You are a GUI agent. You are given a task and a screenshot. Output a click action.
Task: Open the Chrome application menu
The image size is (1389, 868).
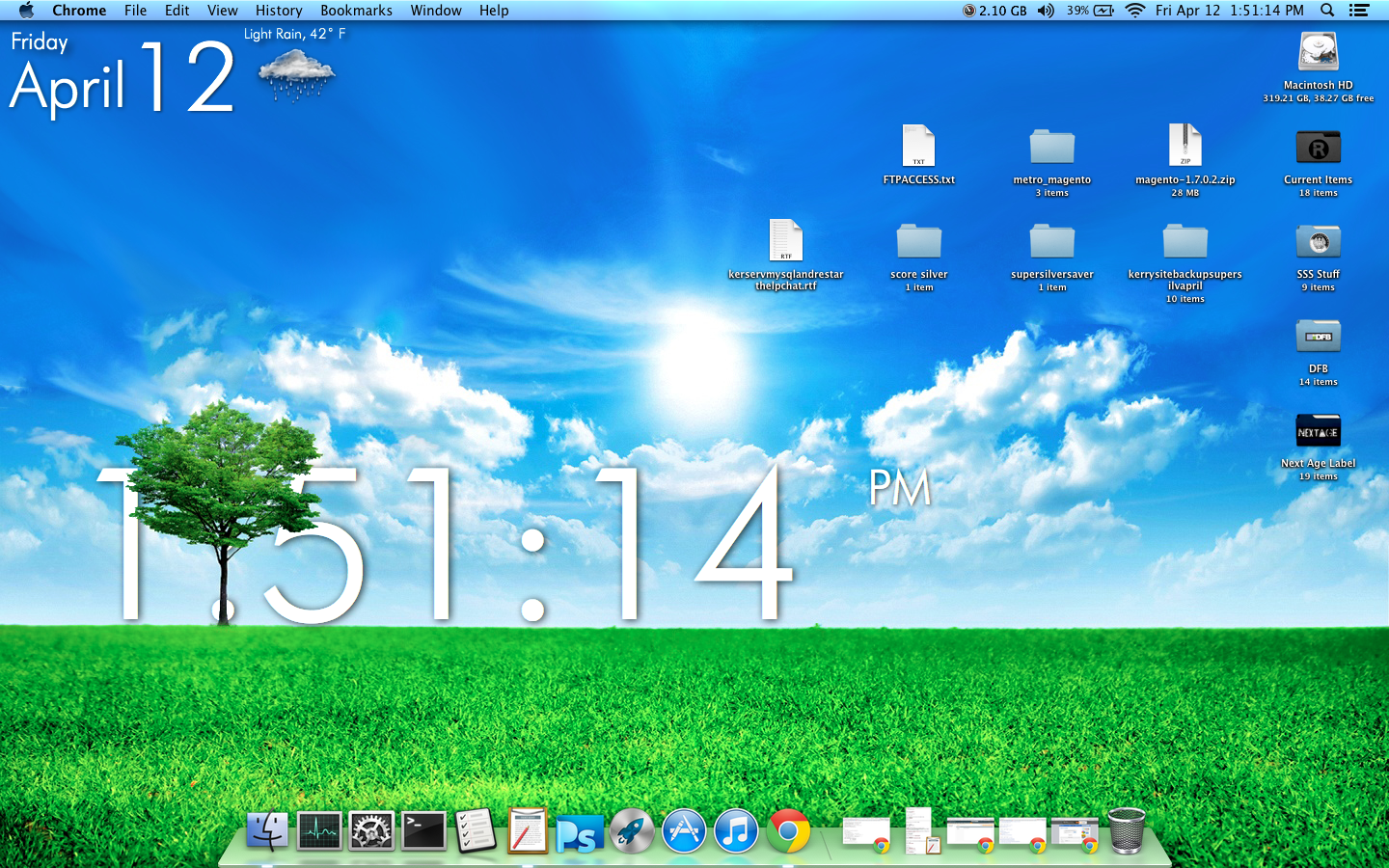coord(79,11)
